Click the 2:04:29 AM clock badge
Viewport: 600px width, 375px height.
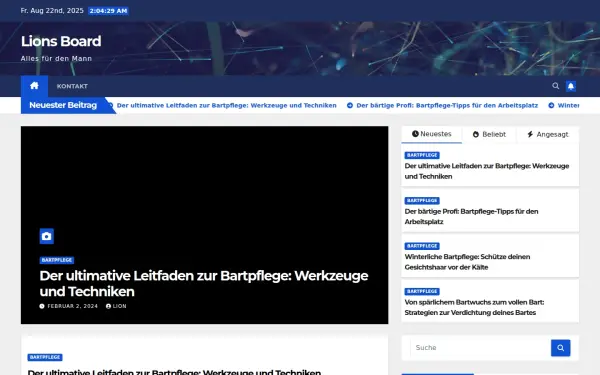108,11
